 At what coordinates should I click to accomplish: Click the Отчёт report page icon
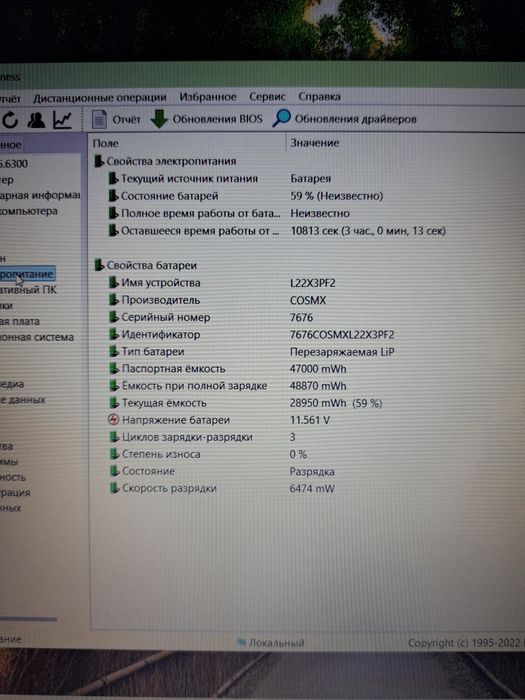(99, 119)
